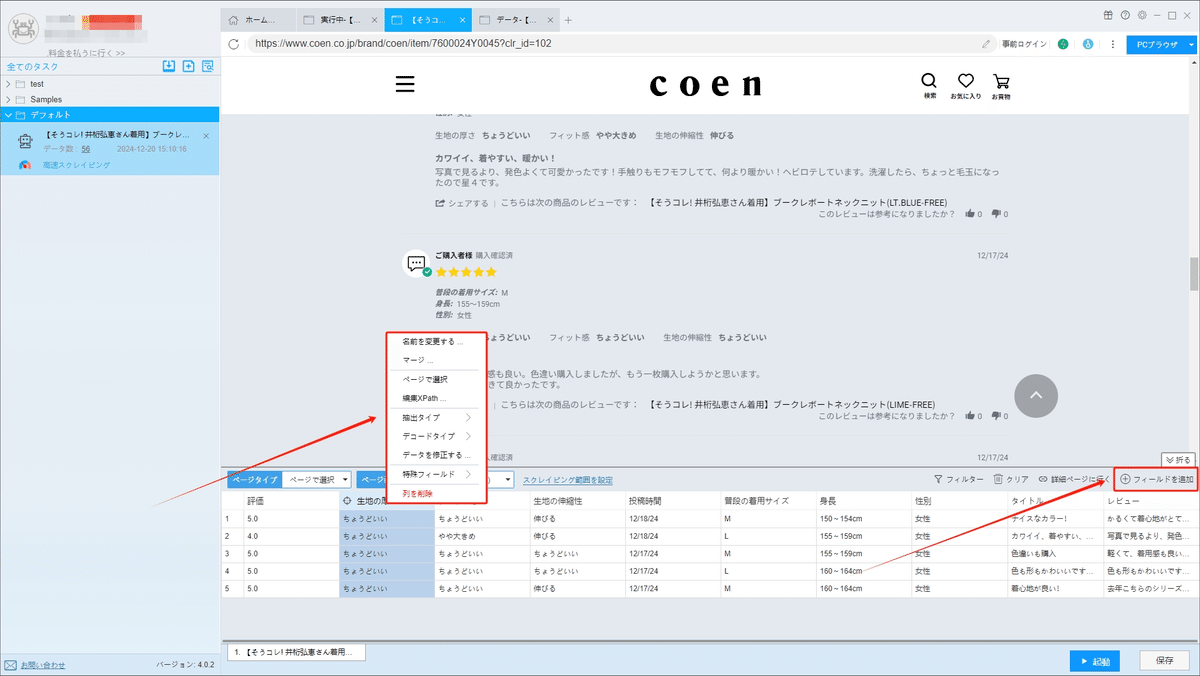Choose 編集XPath in the context menu
Image resolution: width=1200 pixels, height=676 pixels.
click(x=436, y=398)
